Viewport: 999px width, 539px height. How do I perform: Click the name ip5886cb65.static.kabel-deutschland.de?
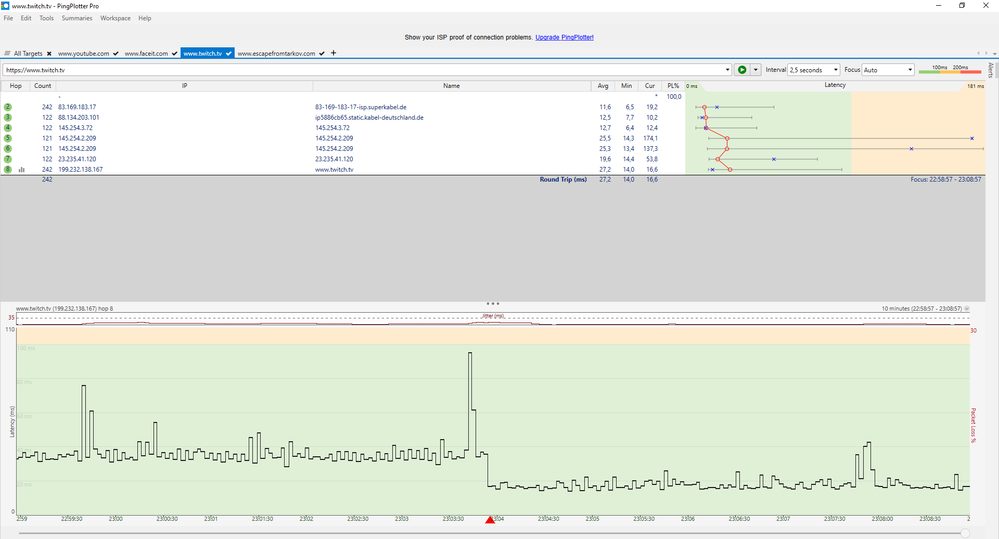tap(369, 117)
